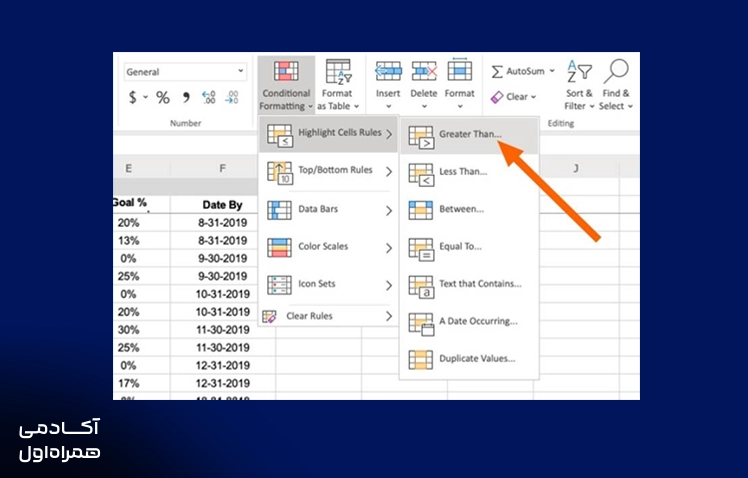
Task: Click the Color Scales icon
Action: click(279, 248)
